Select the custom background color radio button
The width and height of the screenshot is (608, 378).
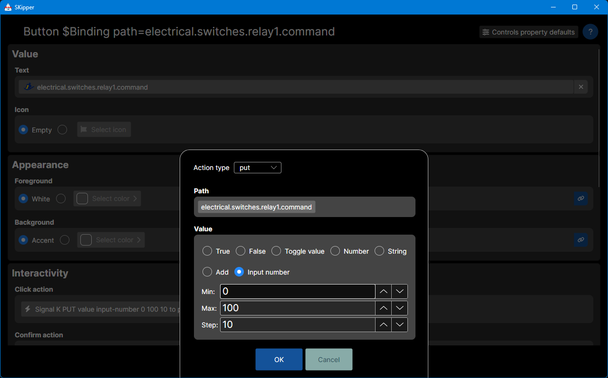pos(65,240)
